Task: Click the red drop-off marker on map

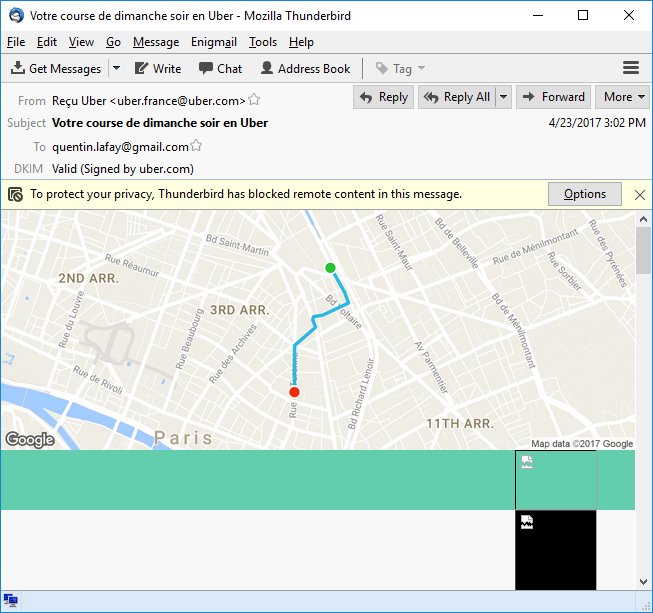Action: (x=294, y=392)
